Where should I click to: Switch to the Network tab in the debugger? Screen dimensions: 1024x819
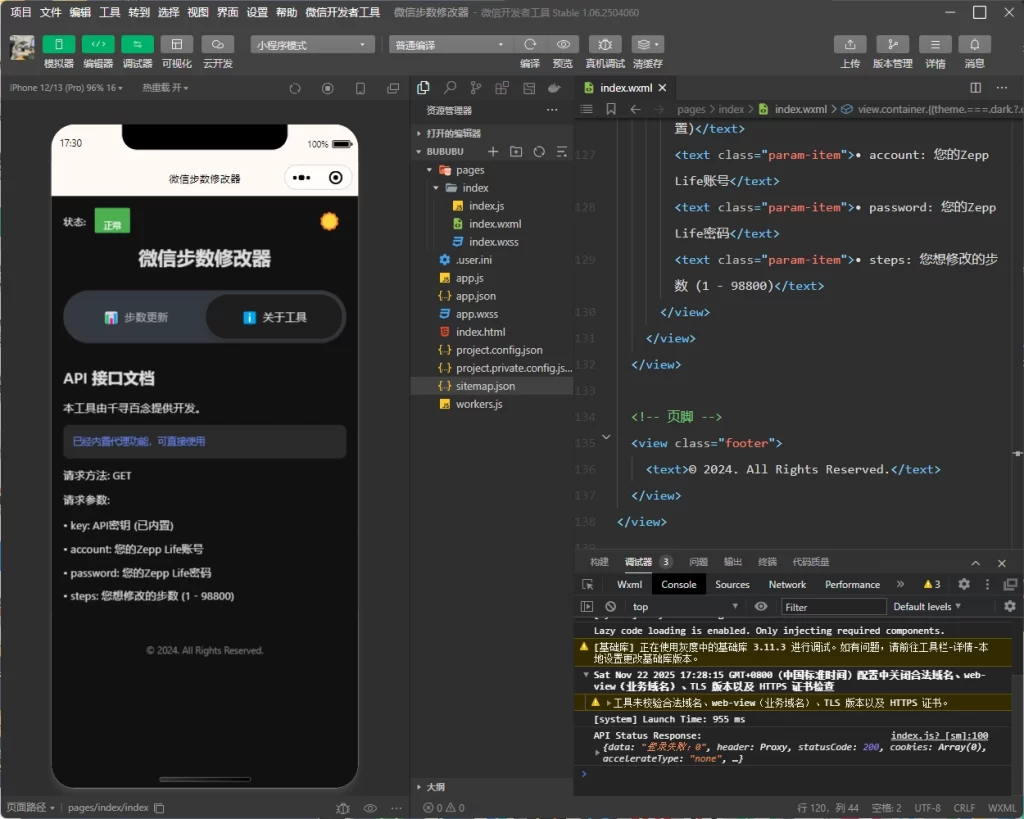pyautogui.click(x=787, y=584)
